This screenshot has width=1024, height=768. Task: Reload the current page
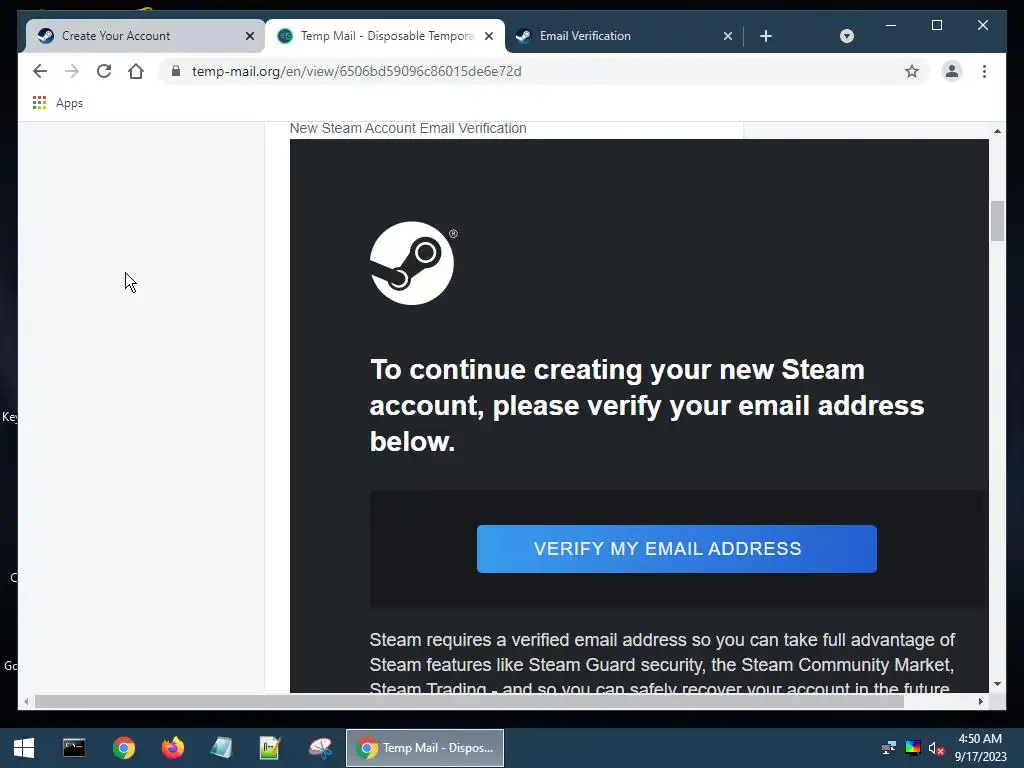104,71
